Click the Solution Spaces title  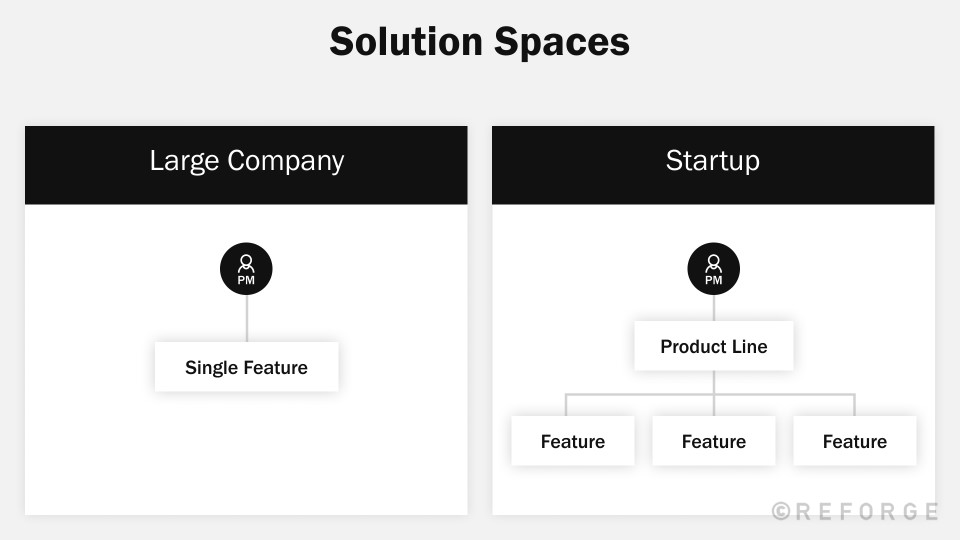click(479, 42)
